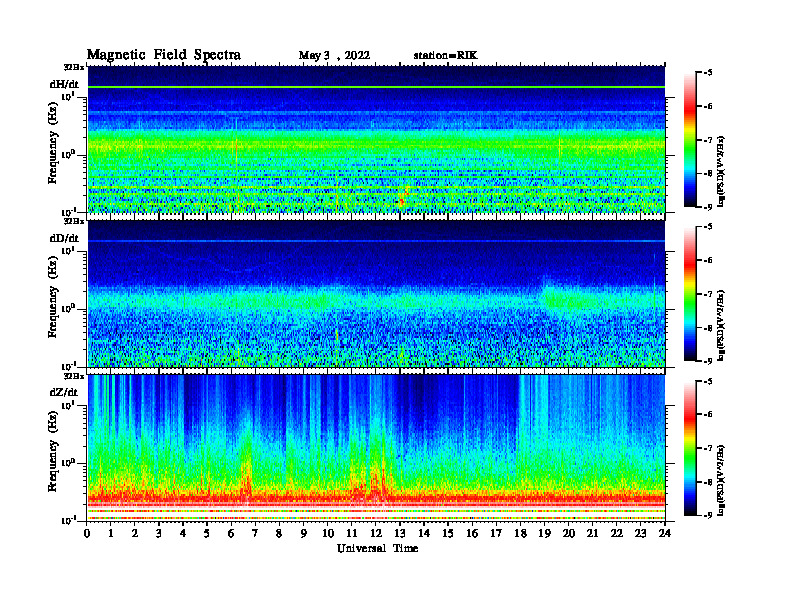Click the dD/dt panel label
792x612 pixels.
pyautogui.click(x=64, y=238)
